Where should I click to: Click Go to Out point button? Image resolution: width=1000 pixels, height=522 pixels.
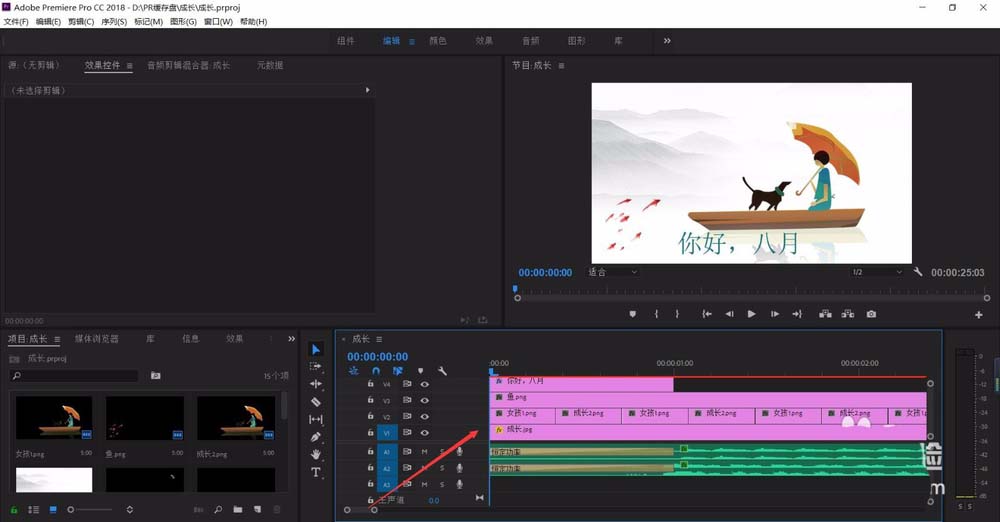pyautogui.click(x=797, y=314)
